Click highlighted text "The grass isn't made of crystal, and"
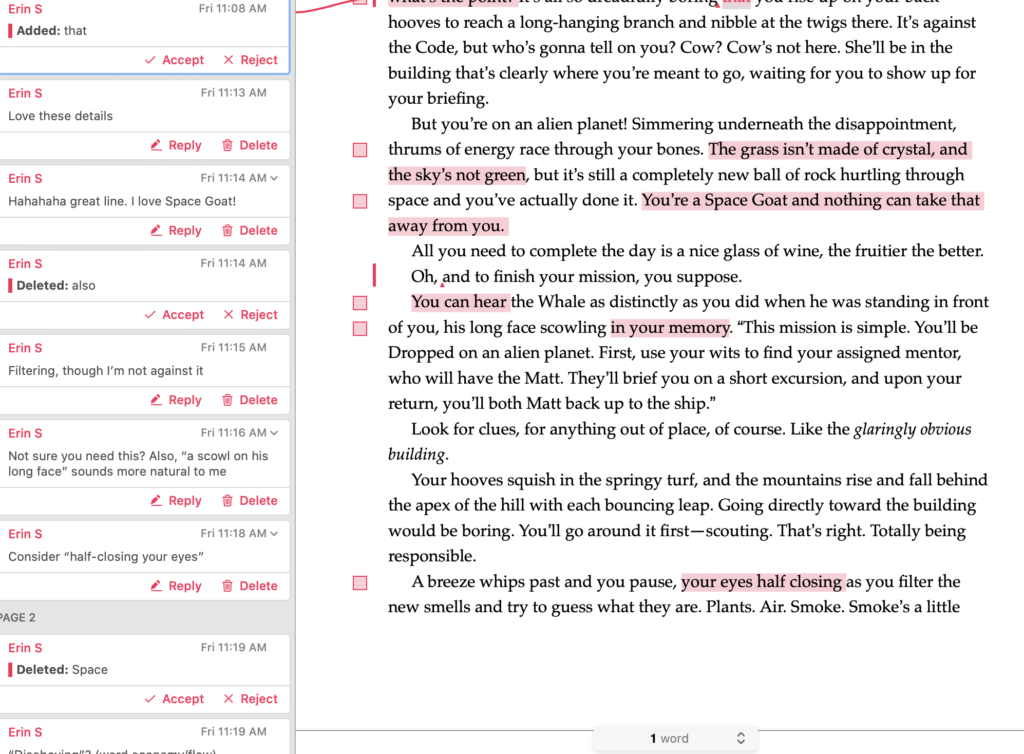 [838, 149]
